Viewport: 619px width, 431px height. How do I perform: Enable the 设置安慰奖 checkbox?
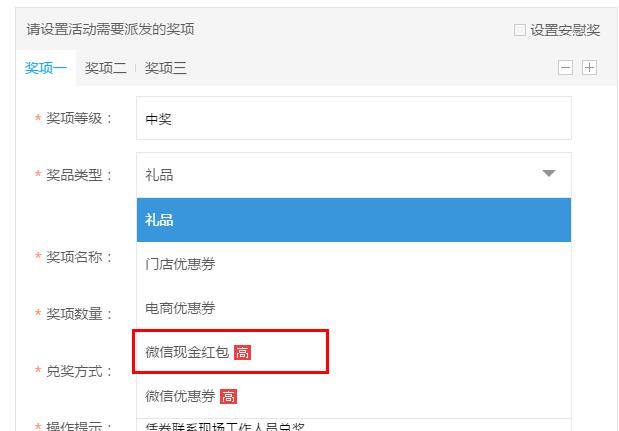coord(520,30)
